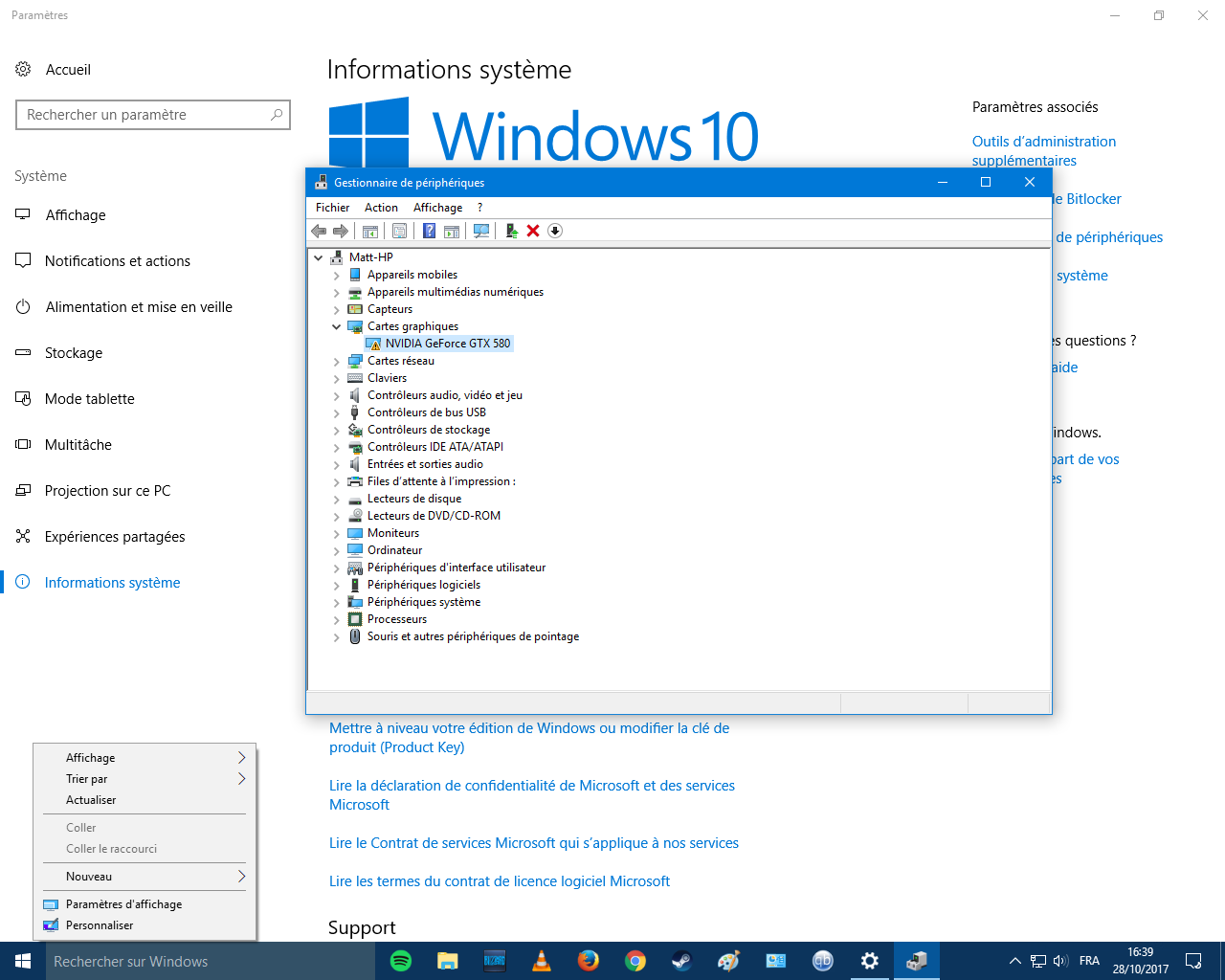Click the Windows edition upgrade / Product Key link

tap(529, 738)
